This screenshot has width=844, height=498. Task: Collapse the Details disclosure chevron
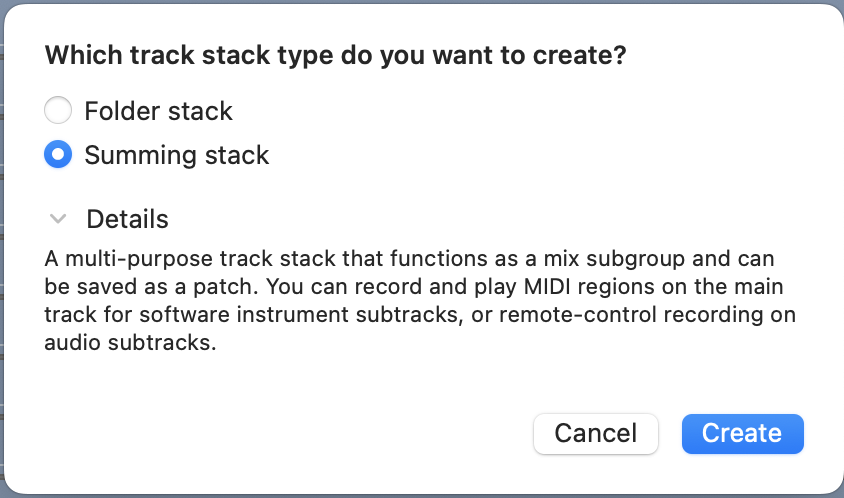coord(59,219)
